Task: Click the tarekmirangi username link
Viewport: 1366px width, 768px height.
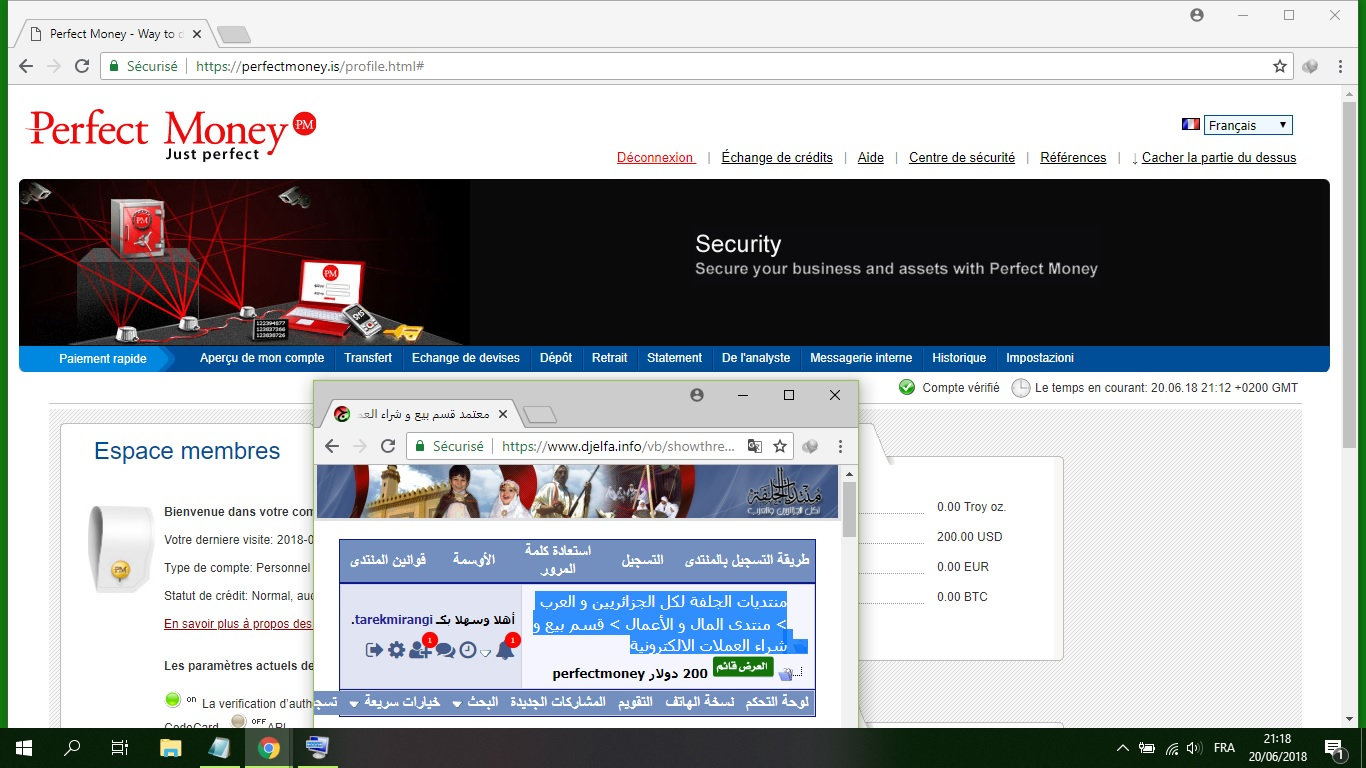Action: click(x=394, y=620)
